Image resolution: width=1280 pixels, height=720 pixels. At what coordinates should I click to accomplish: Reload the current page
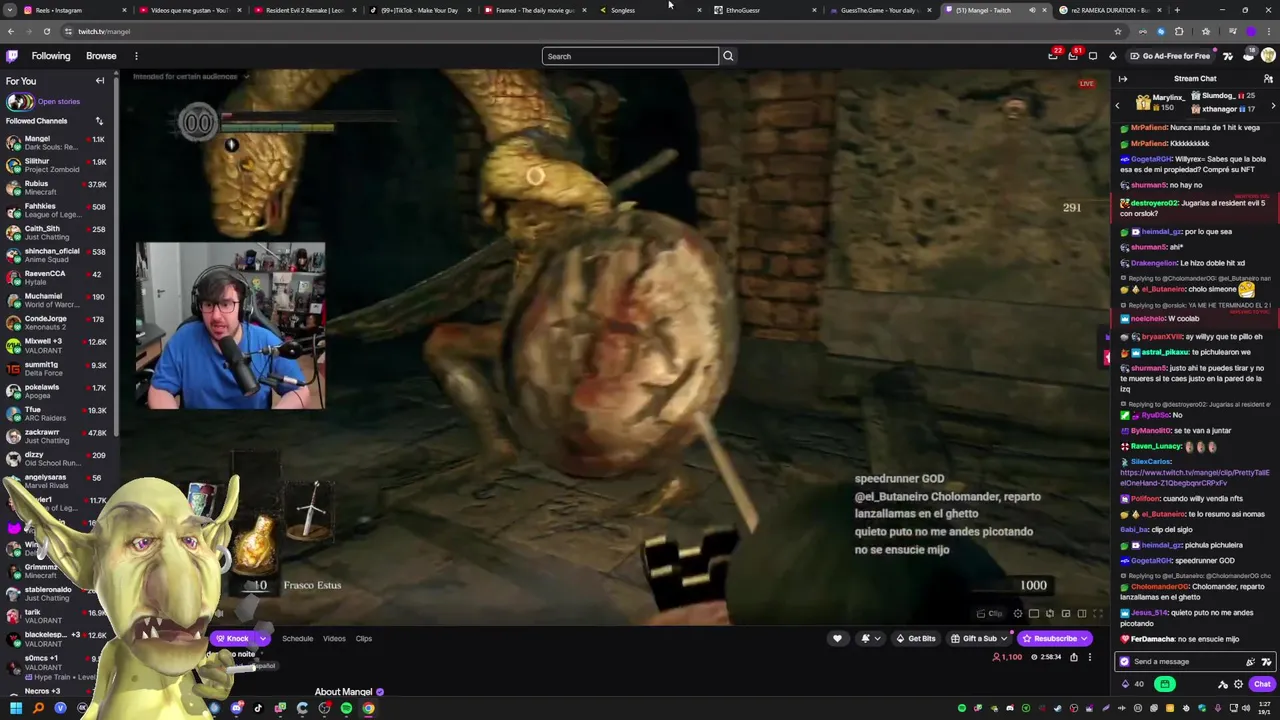click(46, 31)
